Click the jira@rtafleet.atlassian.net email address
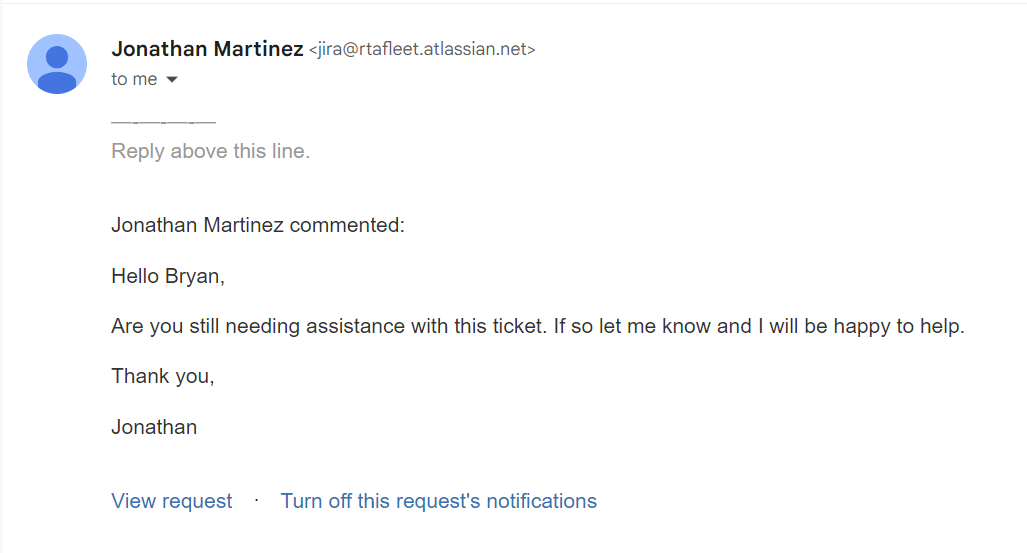This screenshot has width=1027, height=553. [422, 50]
